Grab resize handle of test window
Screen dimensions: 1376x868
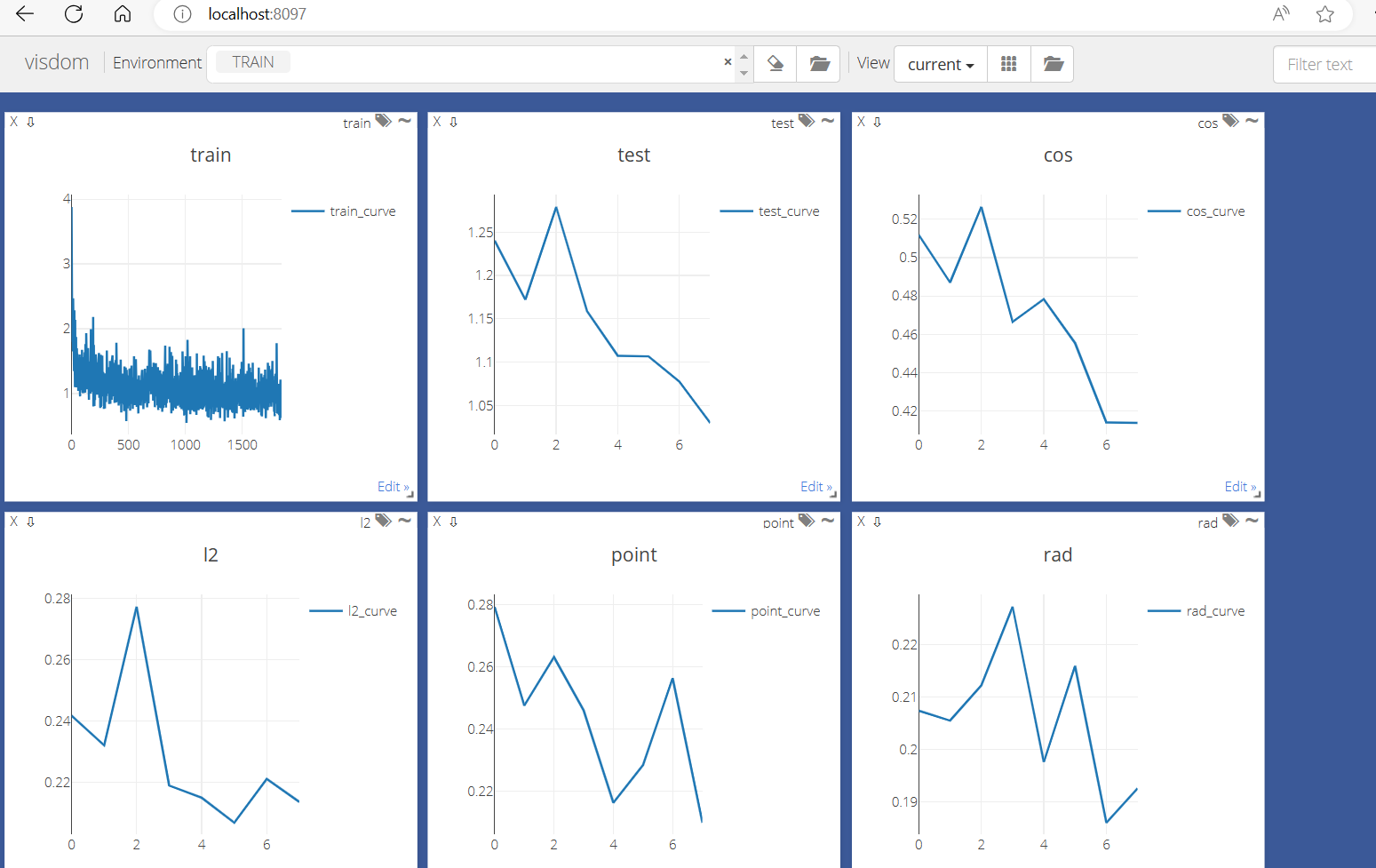[833, 495]
